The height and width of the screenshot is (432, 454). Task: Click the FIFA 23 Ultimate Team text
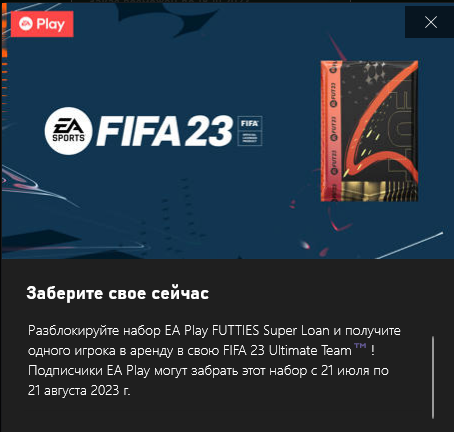[x=287, y=351]
